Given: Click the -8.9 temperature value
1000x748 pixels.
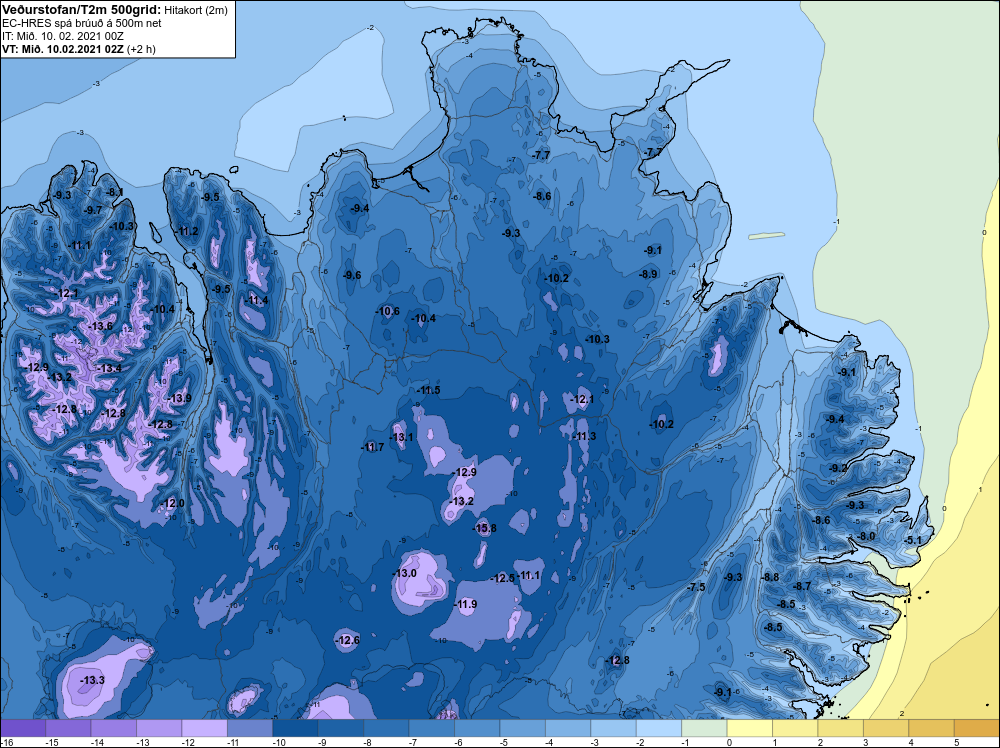Looking at the screenshot, I should point(648,274).
